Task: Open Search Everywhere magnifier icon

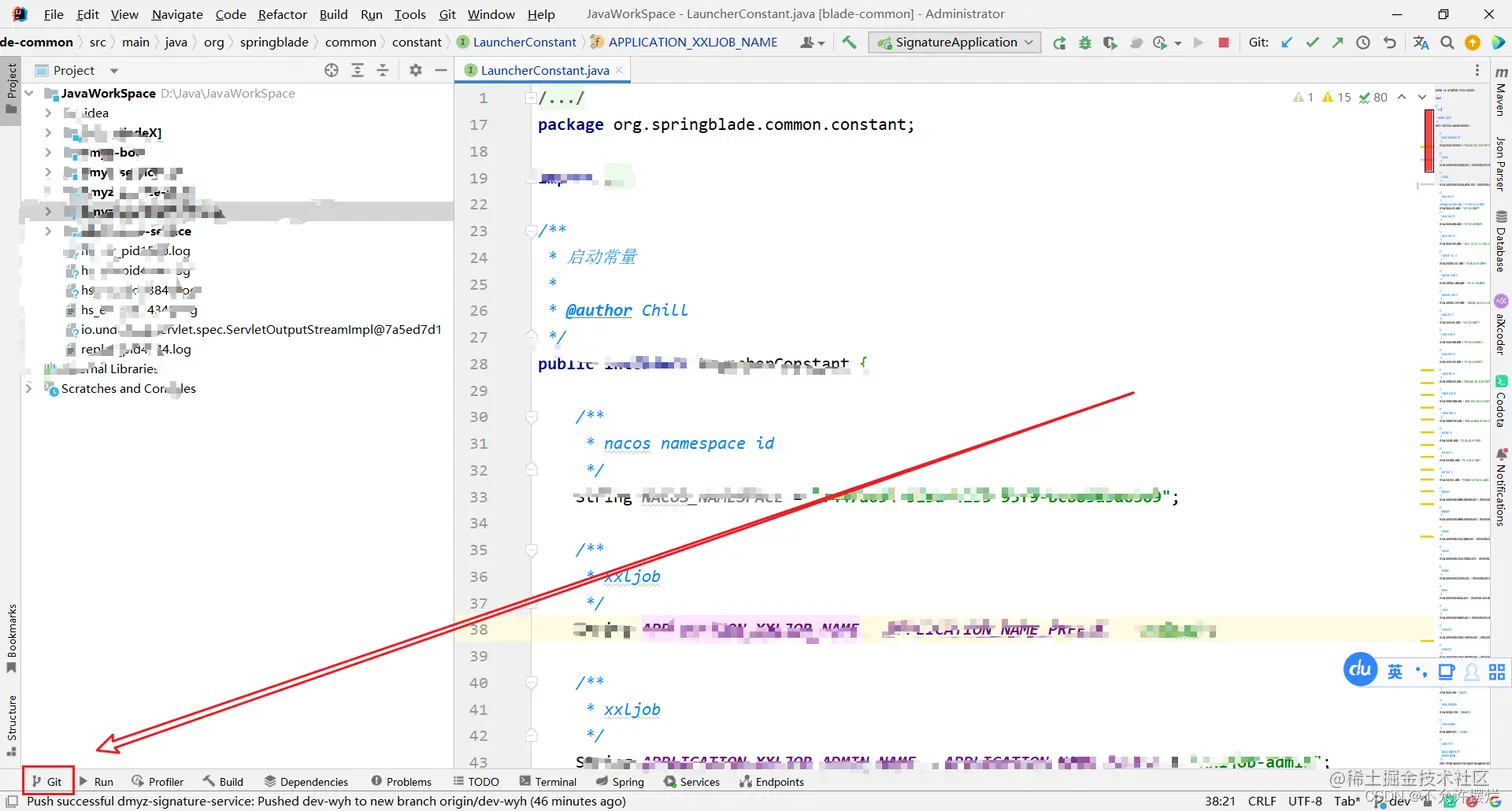Action: (x=1447, y=42)
